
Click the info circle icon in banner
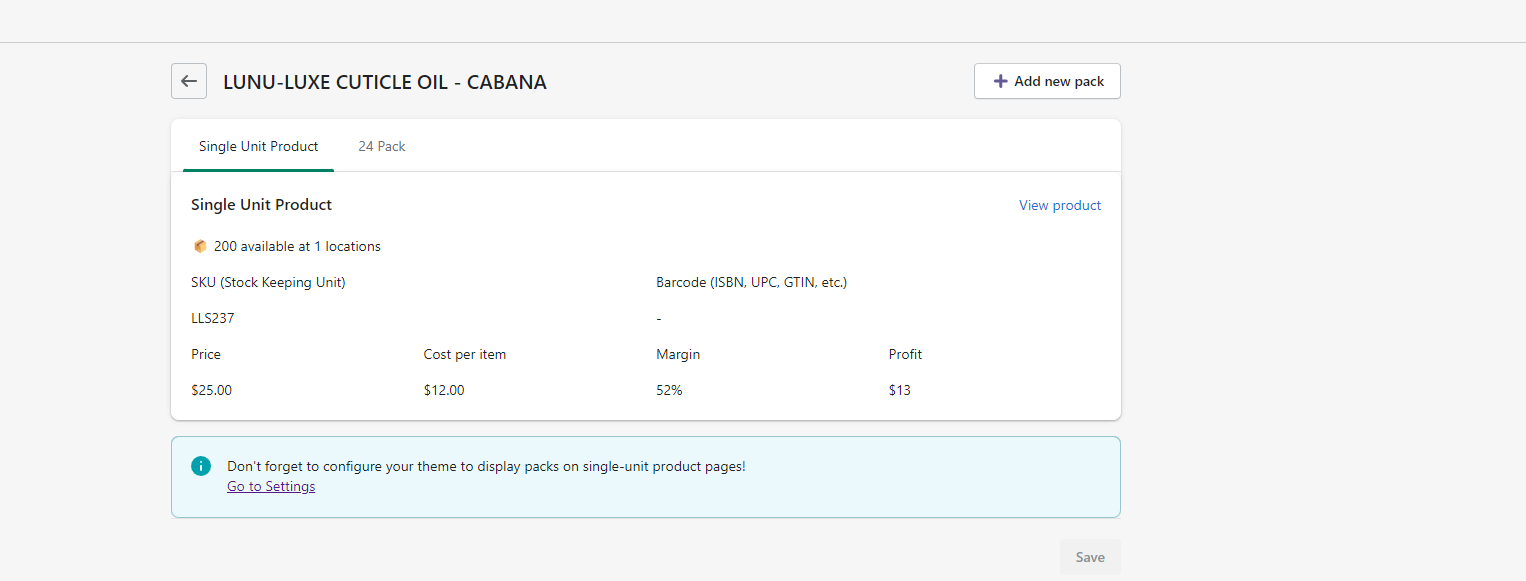[x=201, y=466]
